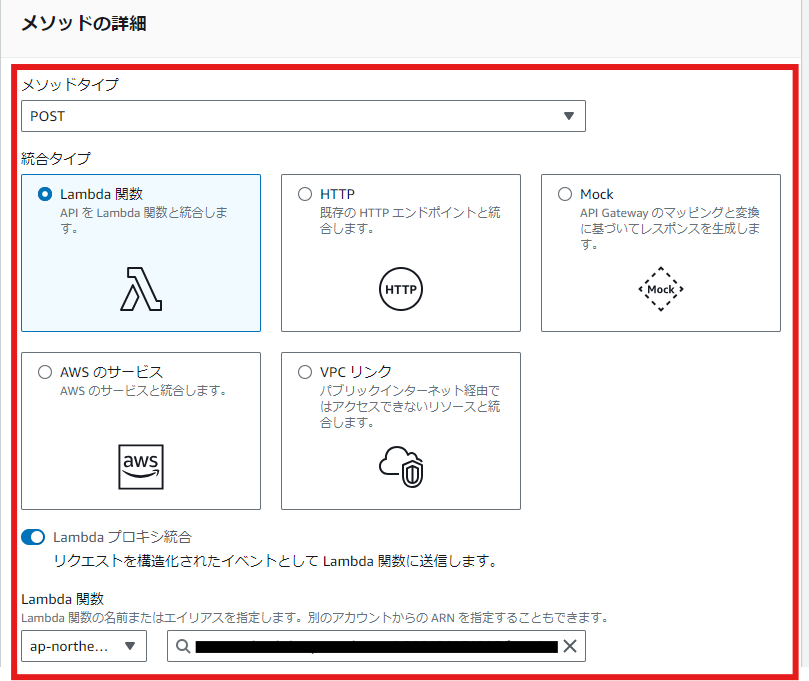The image size is (809, 681).
Task: Click the VPC link cloud shield icon
Action: pyautogui.click(x=401, y=467)
